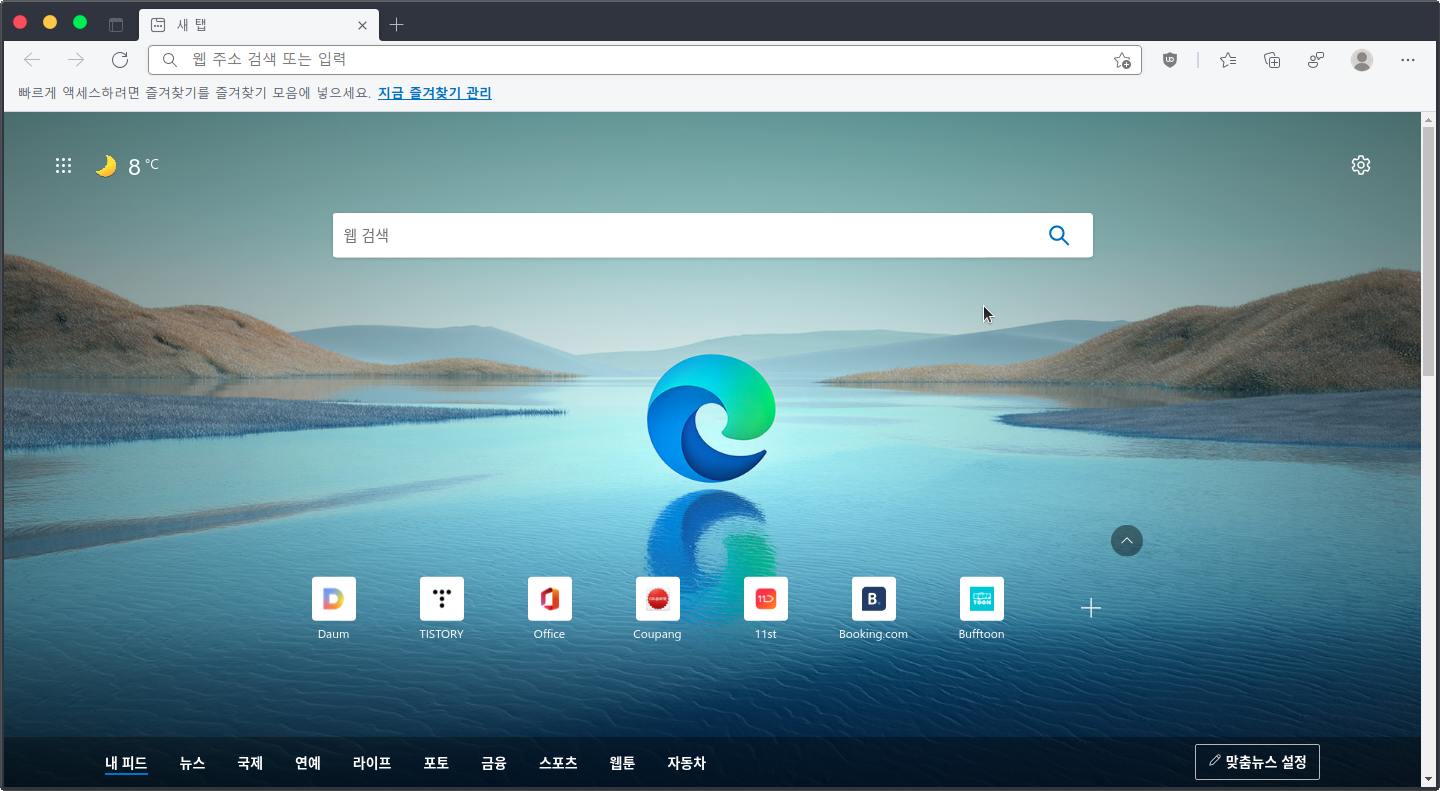Add this page to favorites star
The width and height of the screenshot is (1440, 791).
[x=1122, y=60]
